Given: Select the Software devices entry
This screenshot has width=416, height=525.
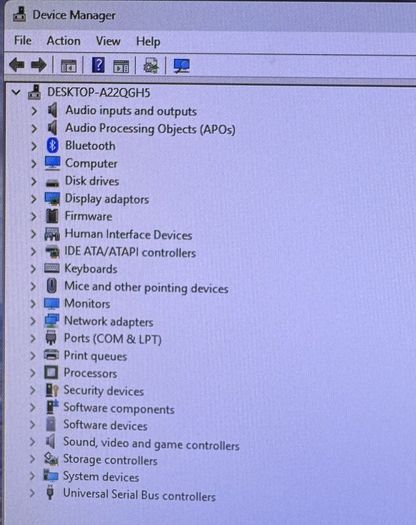Looking at the screenshot, I should point(106,425).
